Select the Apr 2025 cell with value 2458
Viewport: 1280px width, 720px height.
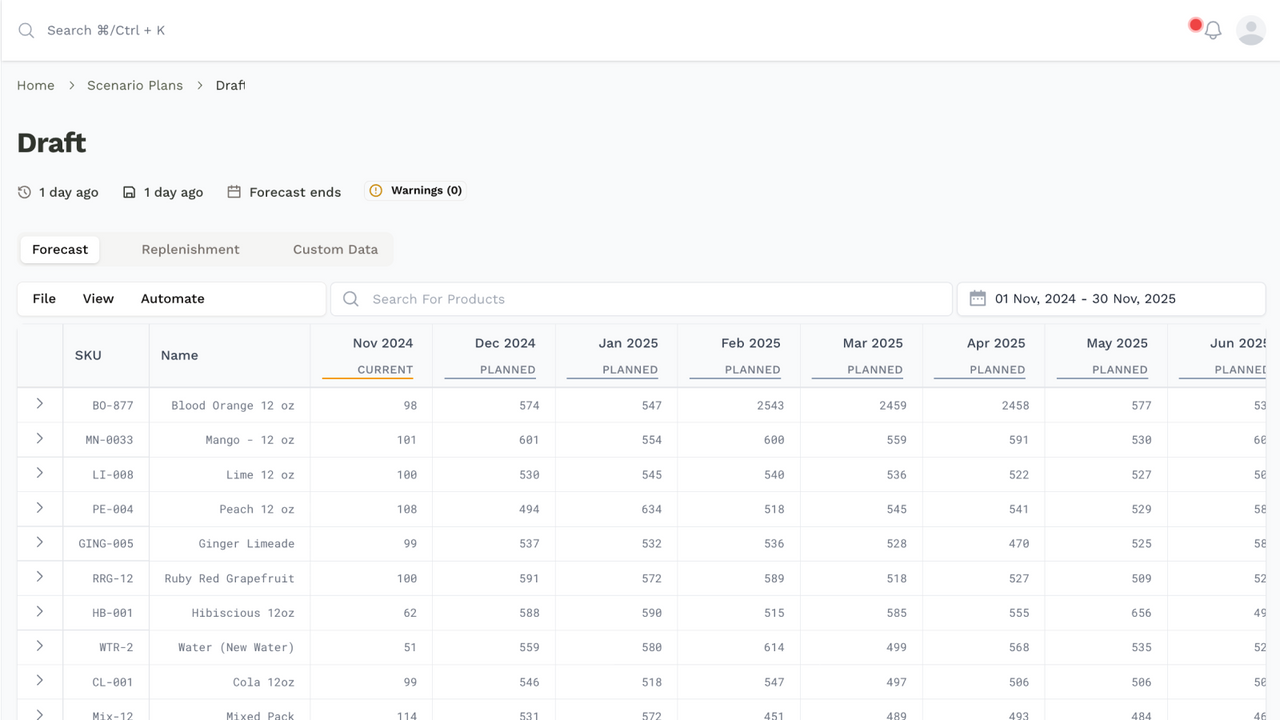click(x=984, y=406)
